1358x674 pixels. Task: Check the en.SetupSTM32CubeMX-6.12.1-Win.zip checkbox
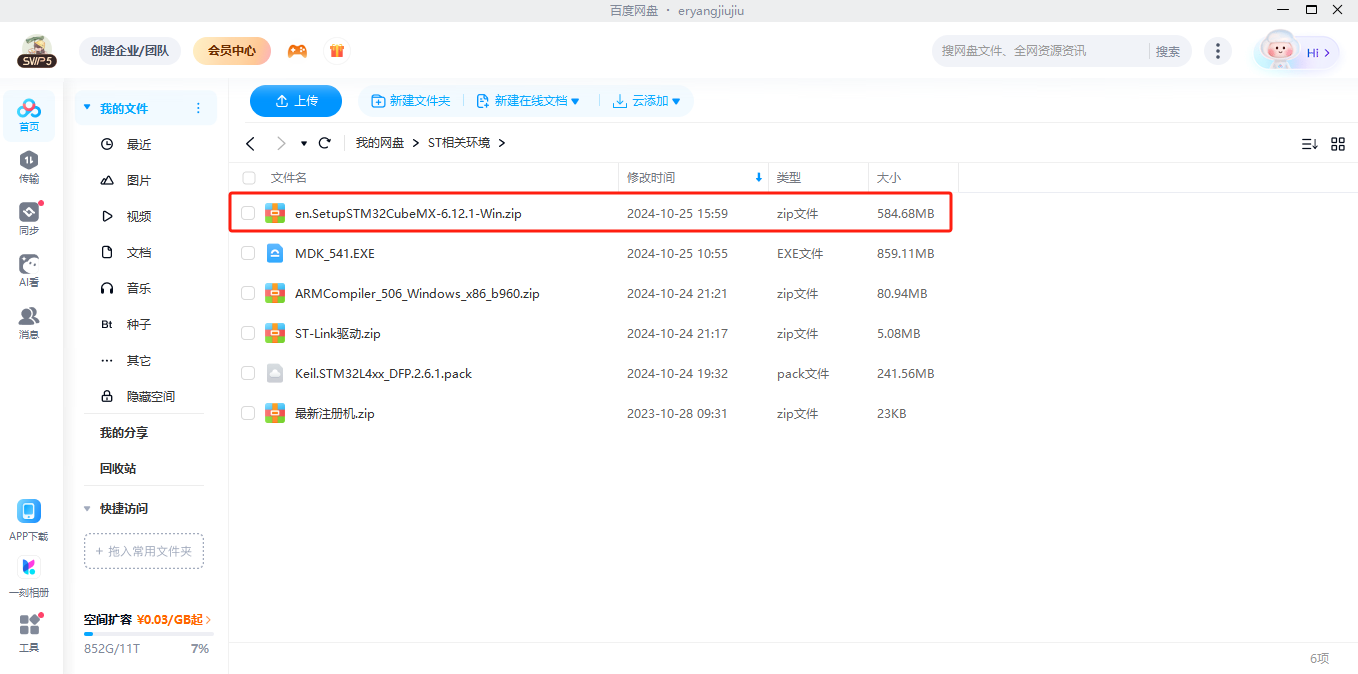click(x=248, y=213)
